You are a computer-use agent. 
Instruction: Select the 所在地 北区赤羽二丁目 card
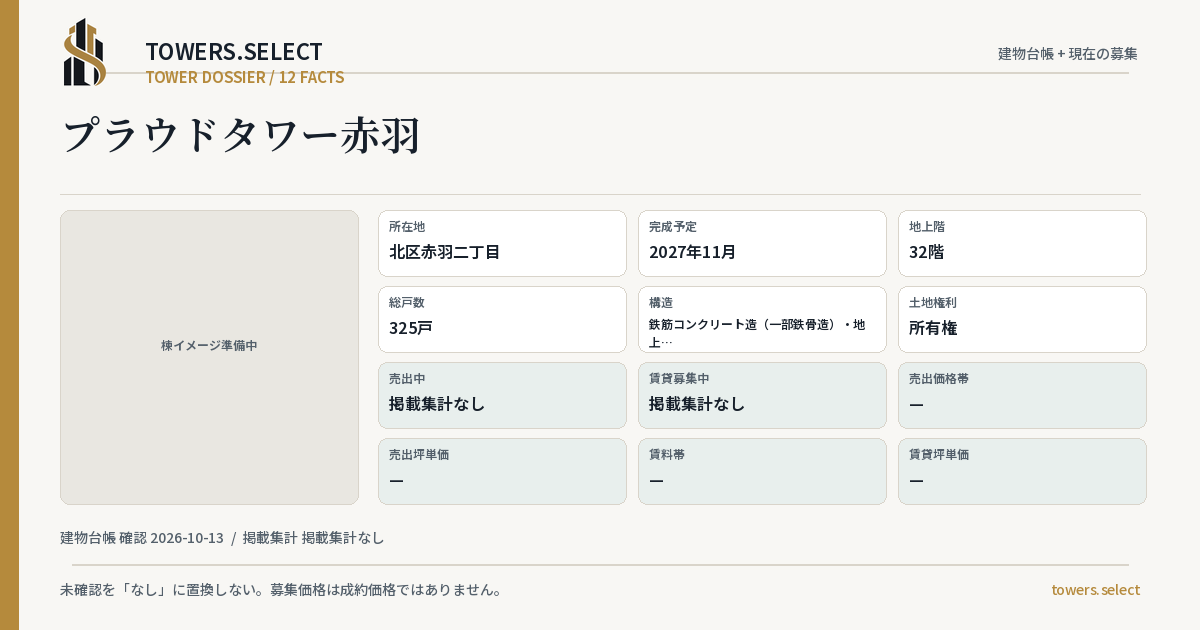click(x=502, y=243)
